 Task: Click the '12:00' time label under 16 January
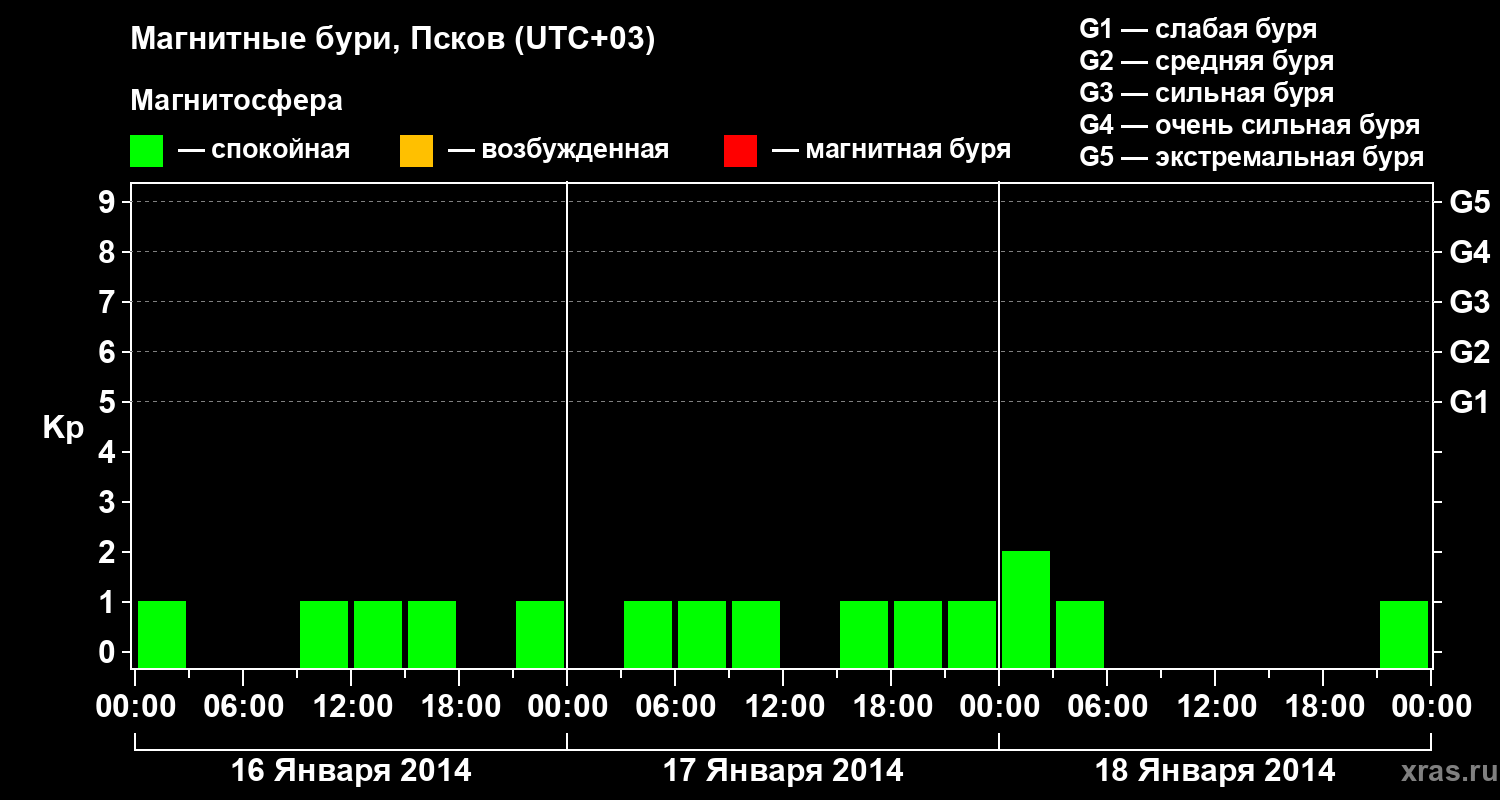point(351,707)
